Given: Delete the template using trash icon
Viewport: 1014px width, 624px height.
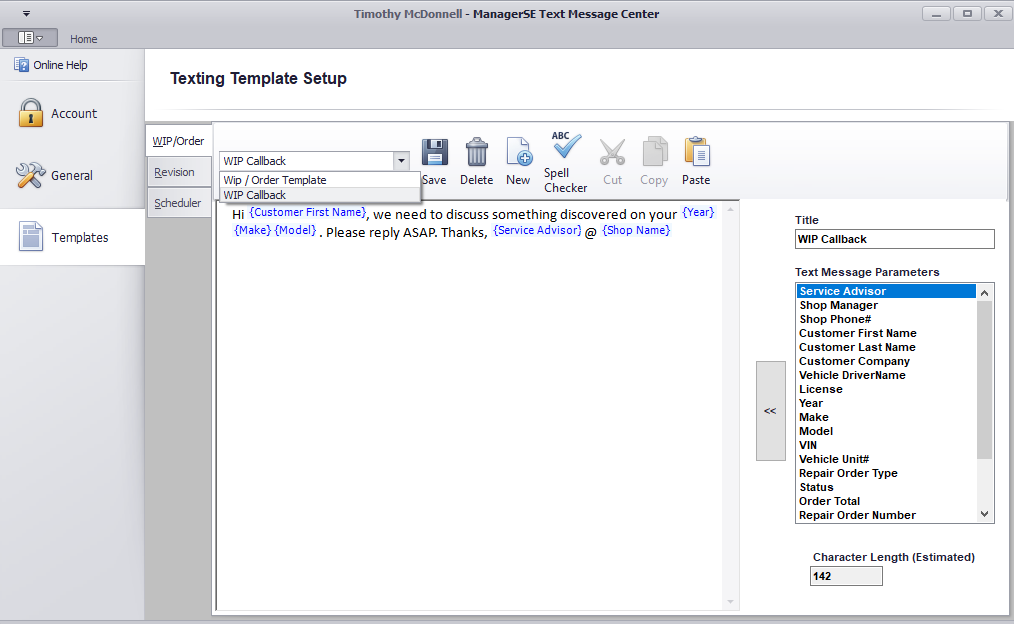Looking at the screenshot, I should point(477,153).
